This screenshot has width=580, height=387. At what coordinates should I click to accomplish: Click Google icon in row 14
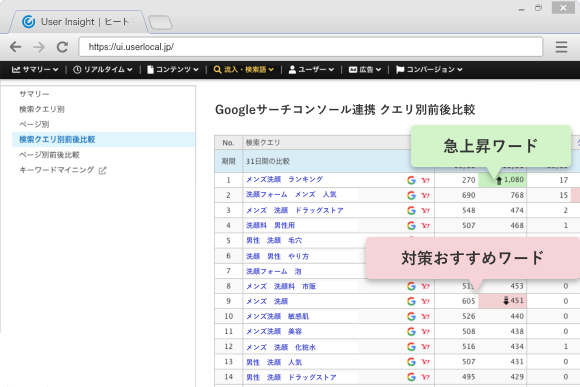(x=411, y=377)
